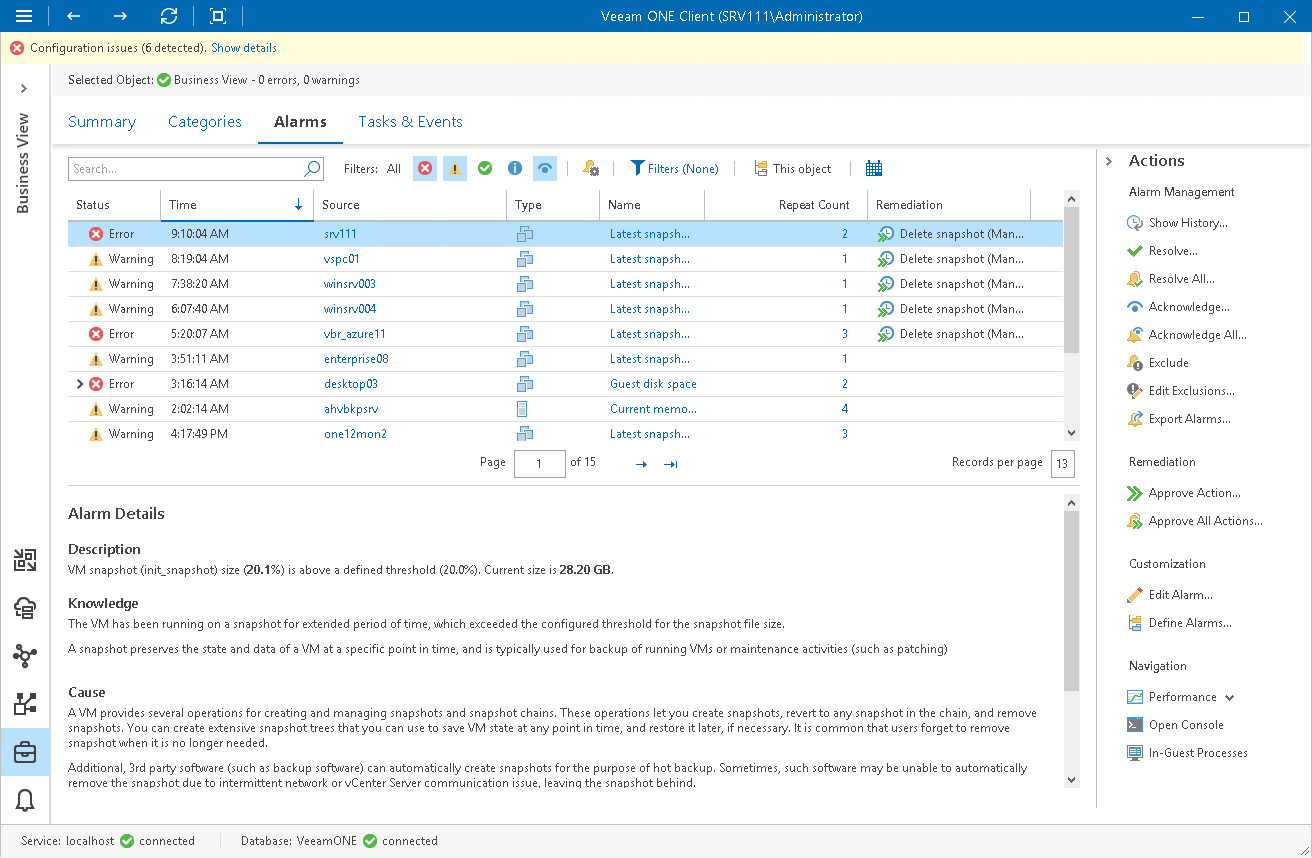Expand the Performance navigation dropdown

tap(1230, 698)
